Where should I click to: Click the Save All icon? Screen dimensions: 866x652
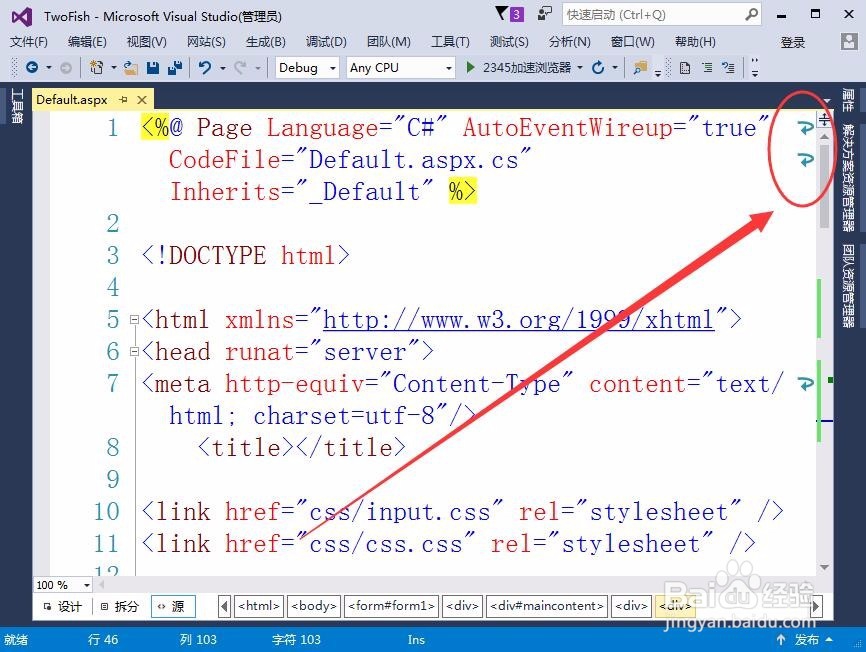point(175,68)
